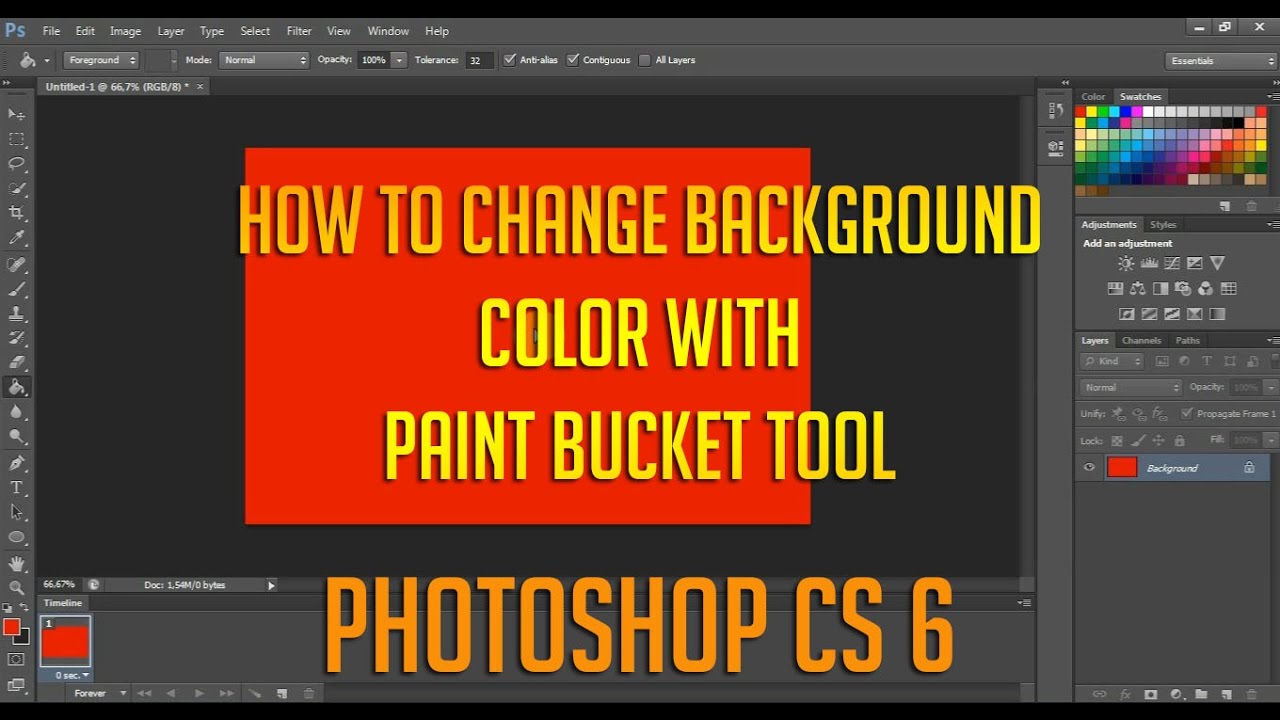Toggle Propagate Frame 1 checkbox
The height and width of the screenshot is (720, 1280).
pyautogui.click(x=1187, y=413)
